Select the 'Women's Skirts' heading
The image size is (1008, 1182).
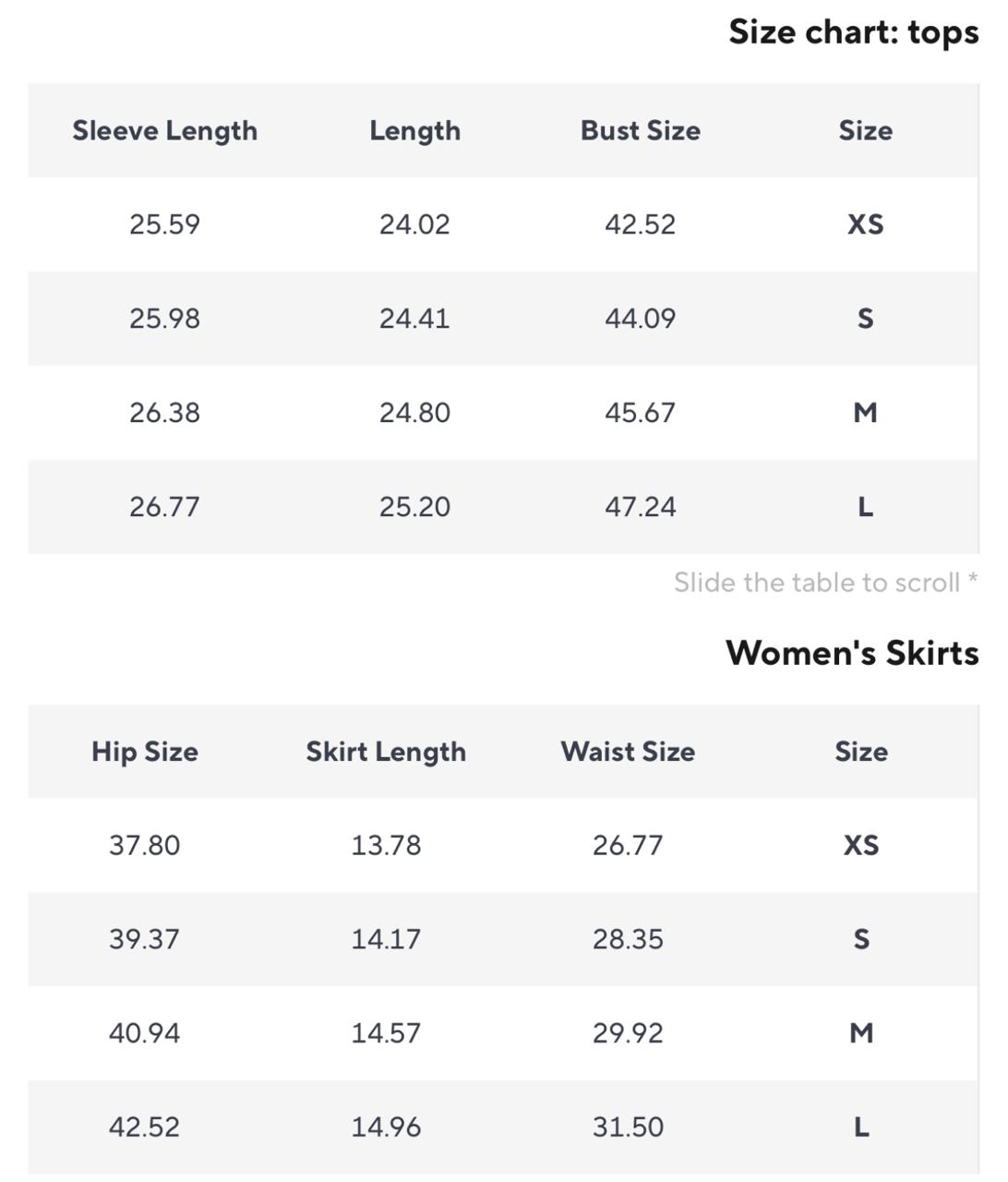(x=853, y=653)
